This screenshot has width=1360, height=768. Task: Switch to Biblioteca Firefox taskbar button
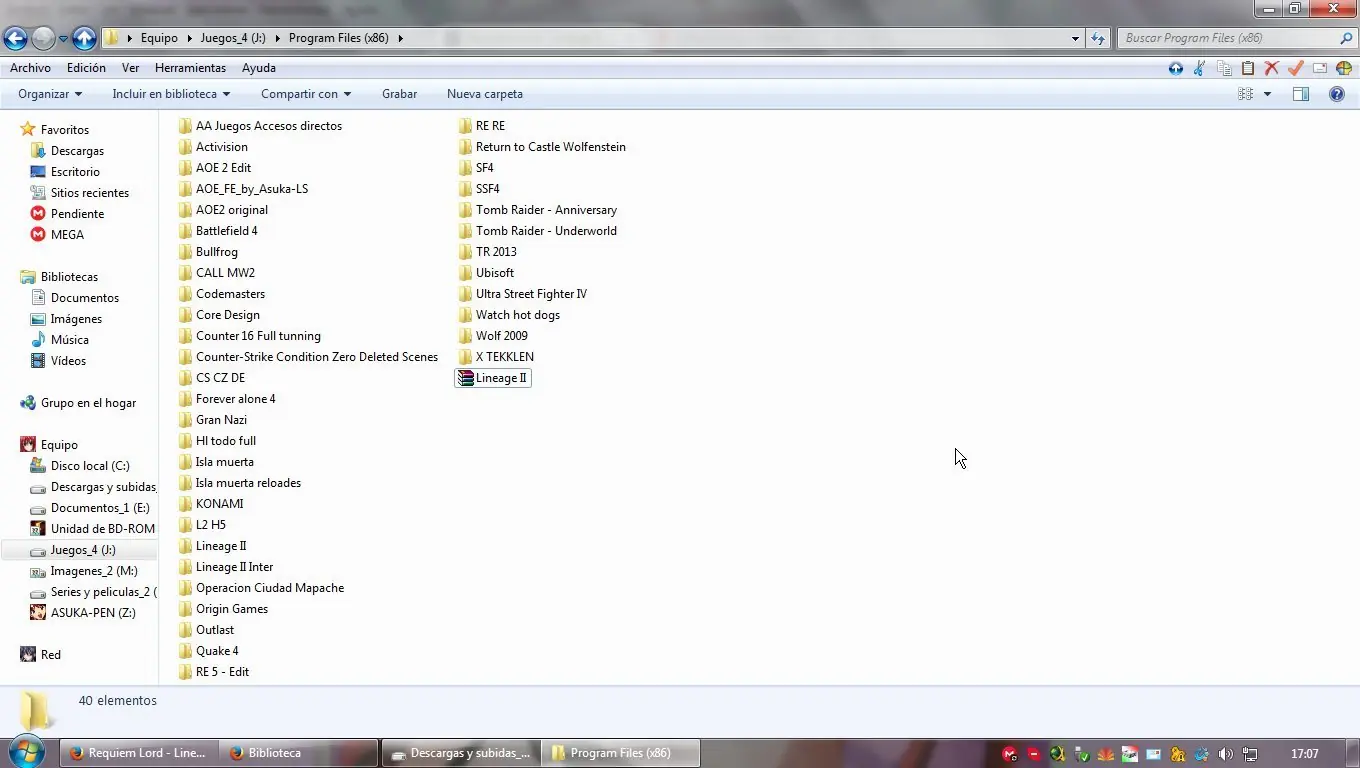299,753
